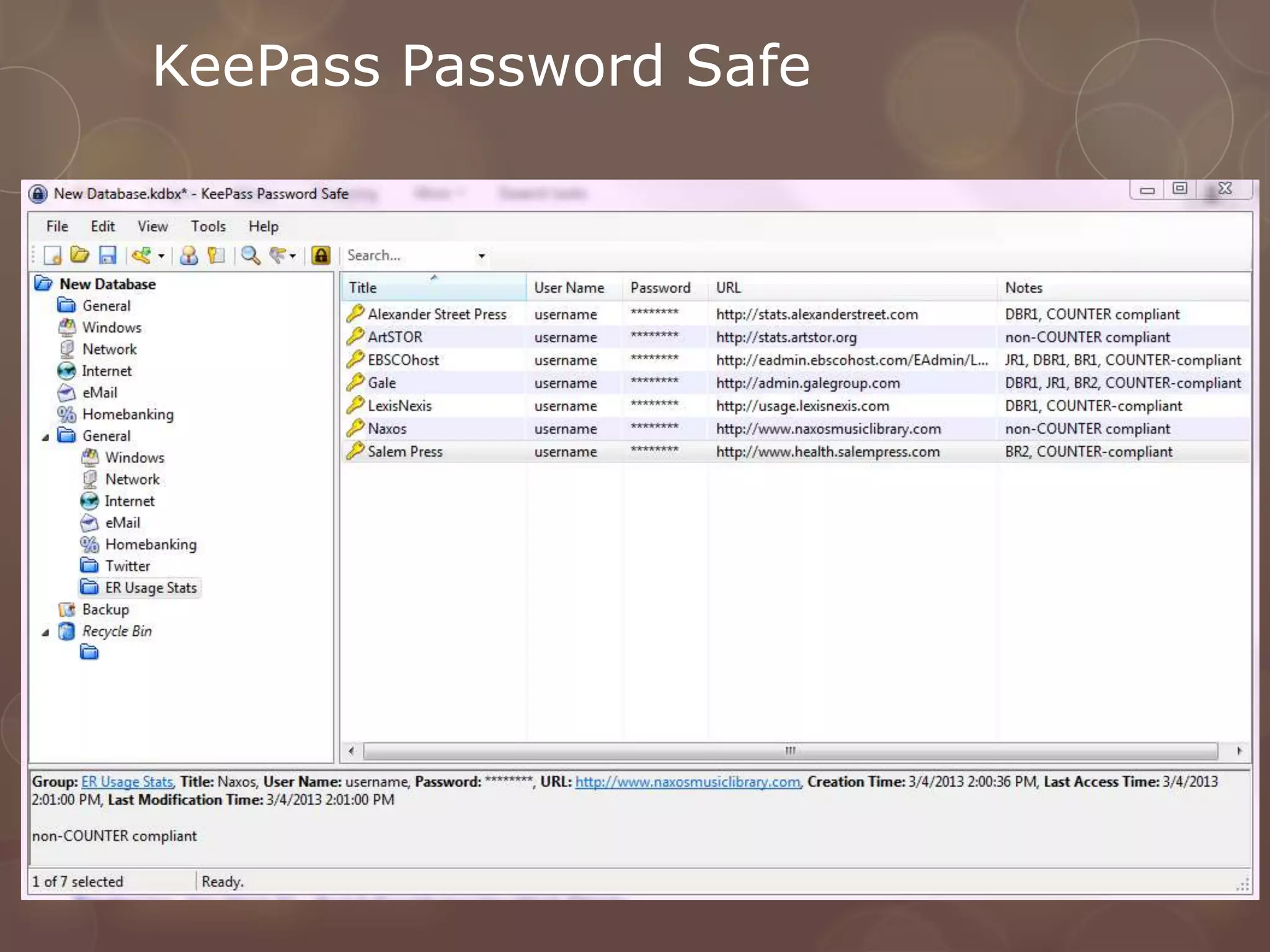Click the scrollbar right arrow

tap(1239, 751)
